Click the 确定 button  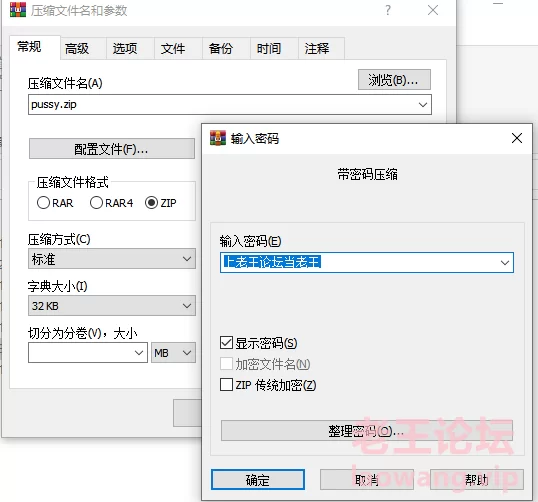(x=258, y=480)
